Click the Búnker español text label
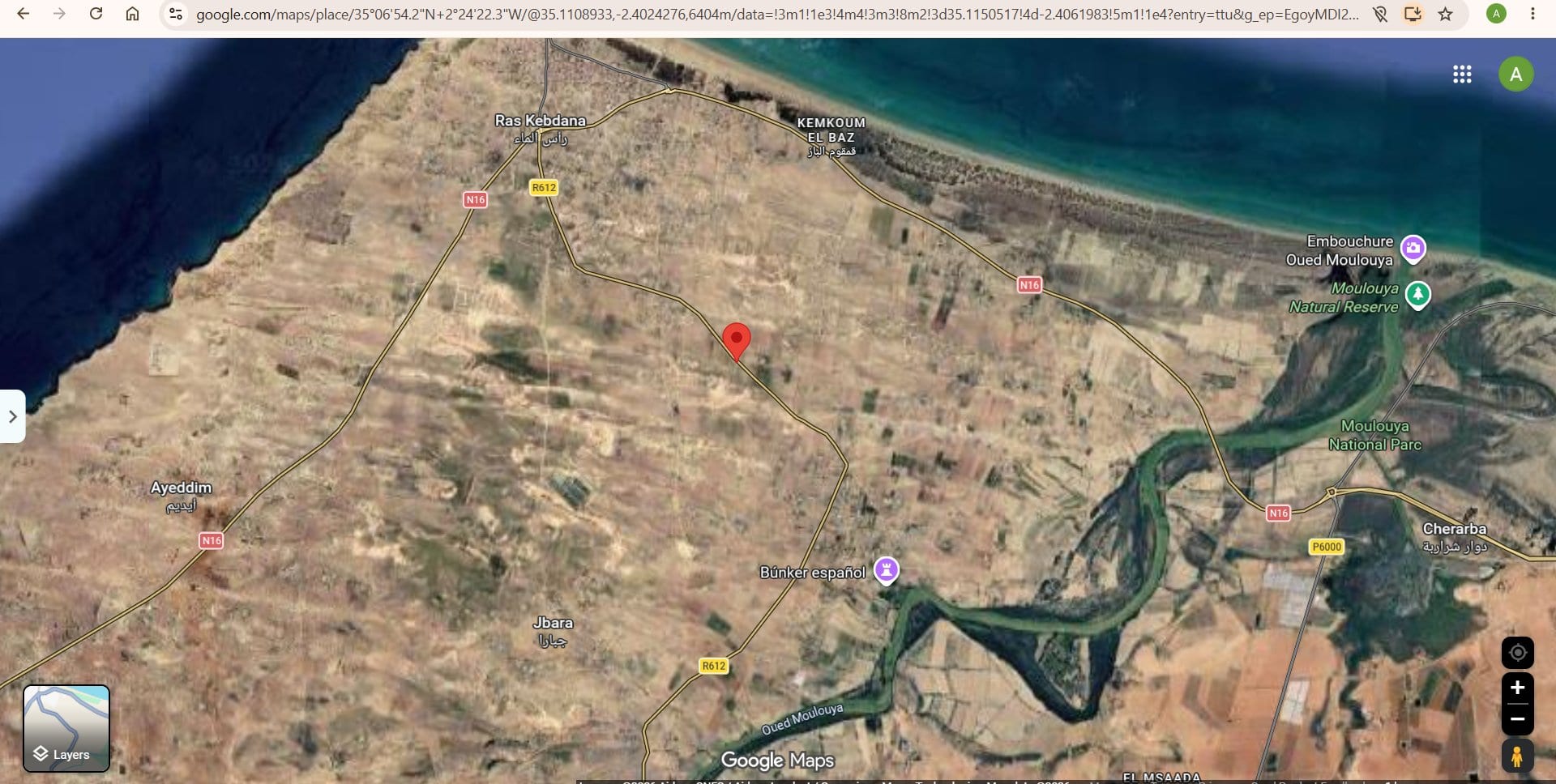Image resolution: width=1556 pixels, height=784 pixels. tap(813, 573)
